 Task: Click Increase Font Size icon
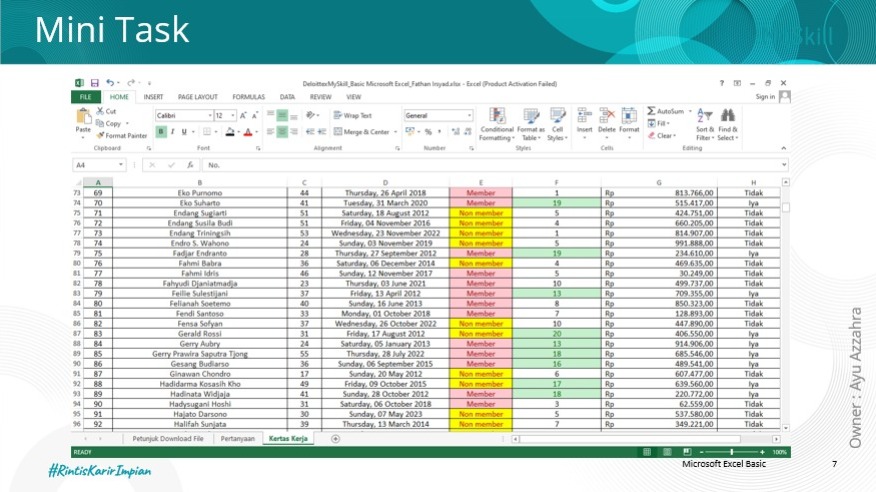tap(243, 116)
